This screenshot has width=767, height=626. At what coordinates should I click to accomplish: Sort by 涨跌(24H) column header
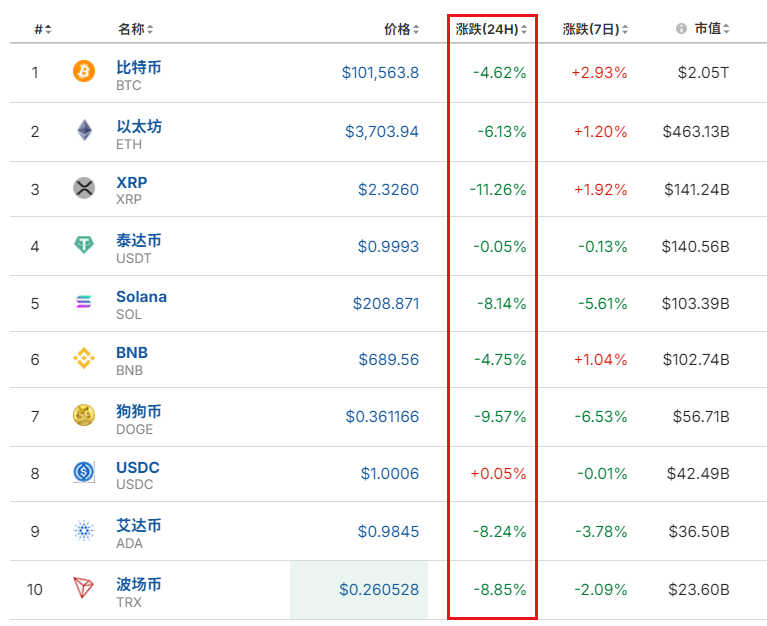[491, 29]
